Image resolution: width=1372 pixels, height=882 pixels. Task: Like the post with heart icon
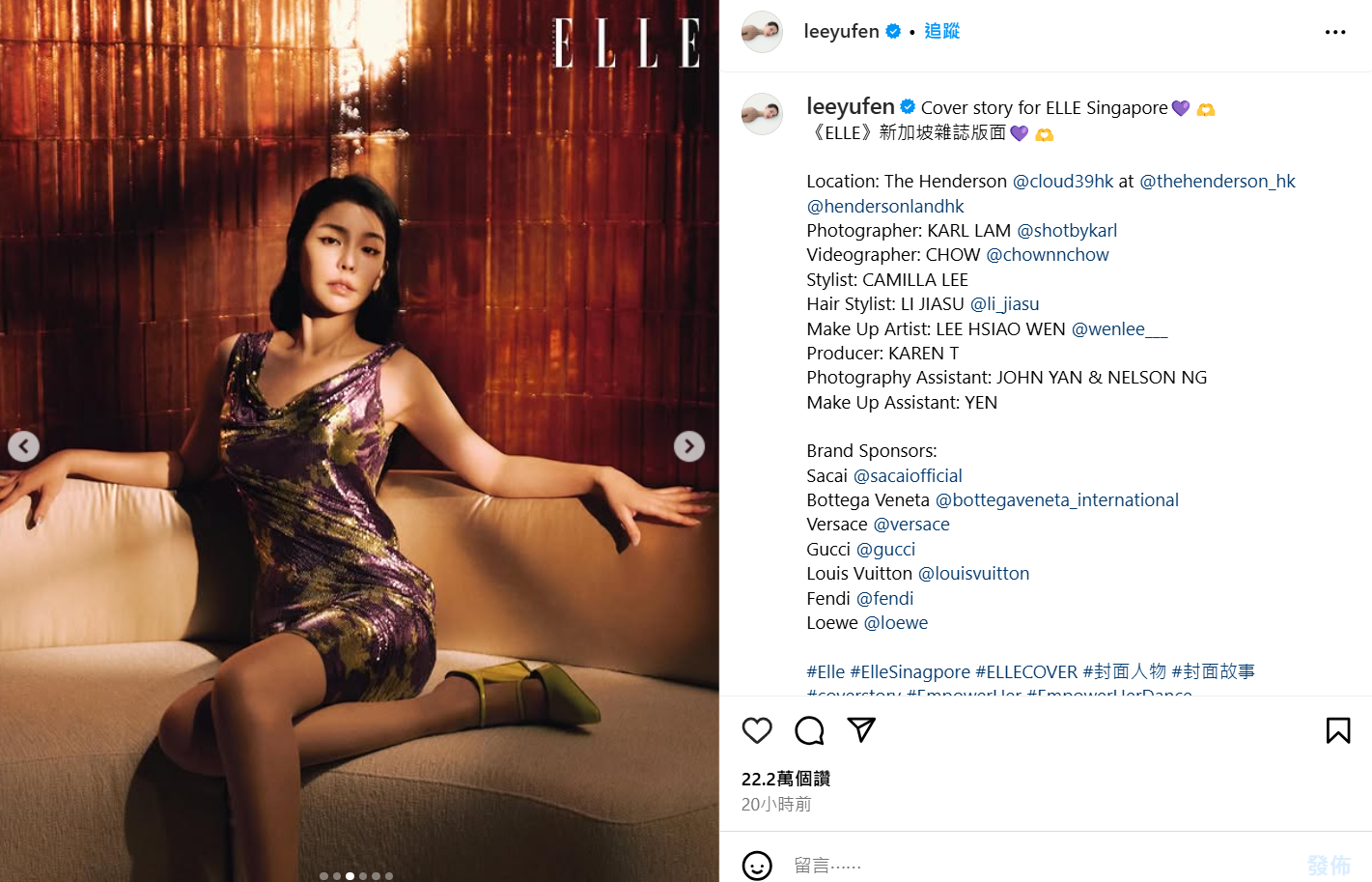(757, 730)
